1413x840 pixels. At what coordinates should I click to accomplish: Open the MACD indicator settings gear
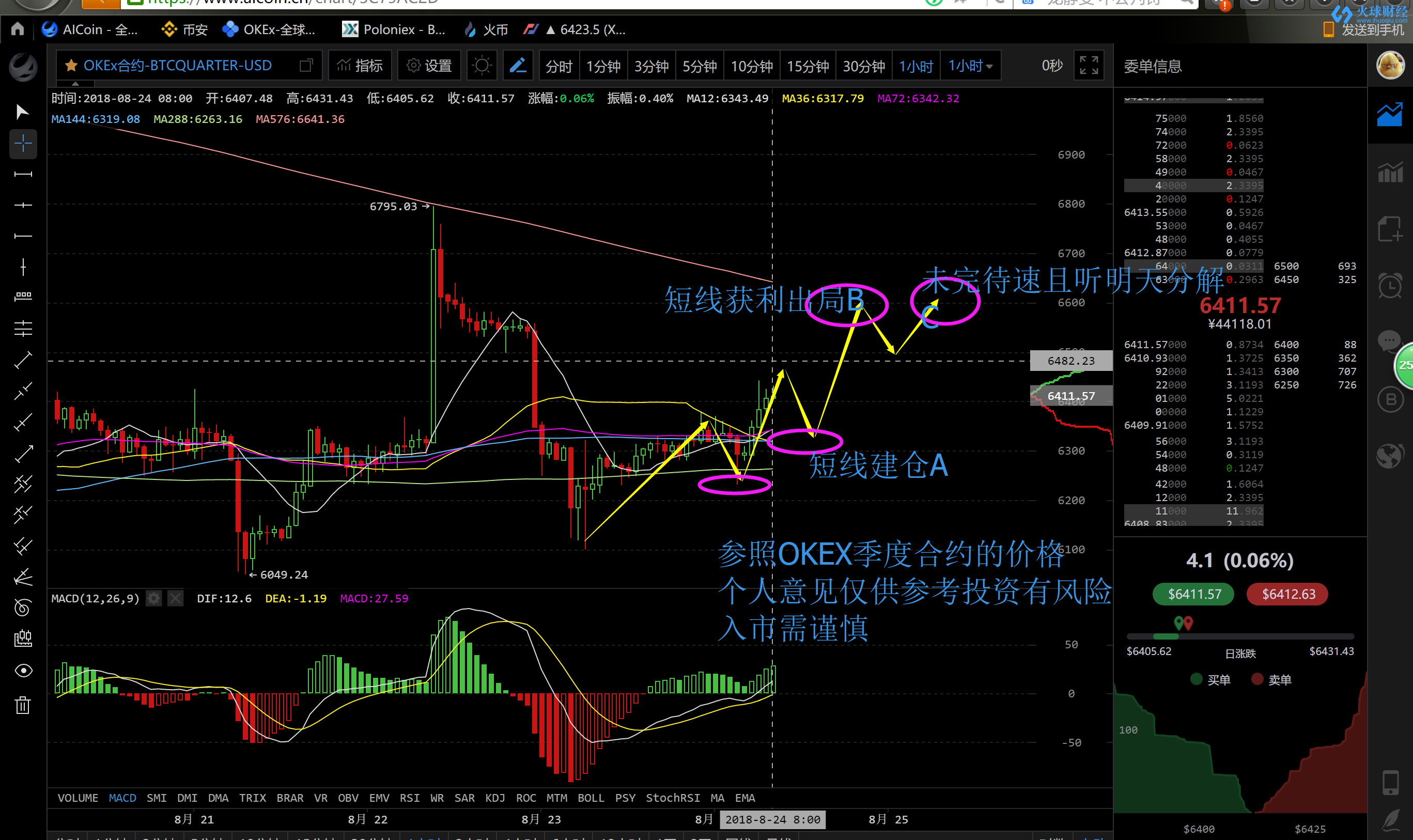(x=154, y=598)
